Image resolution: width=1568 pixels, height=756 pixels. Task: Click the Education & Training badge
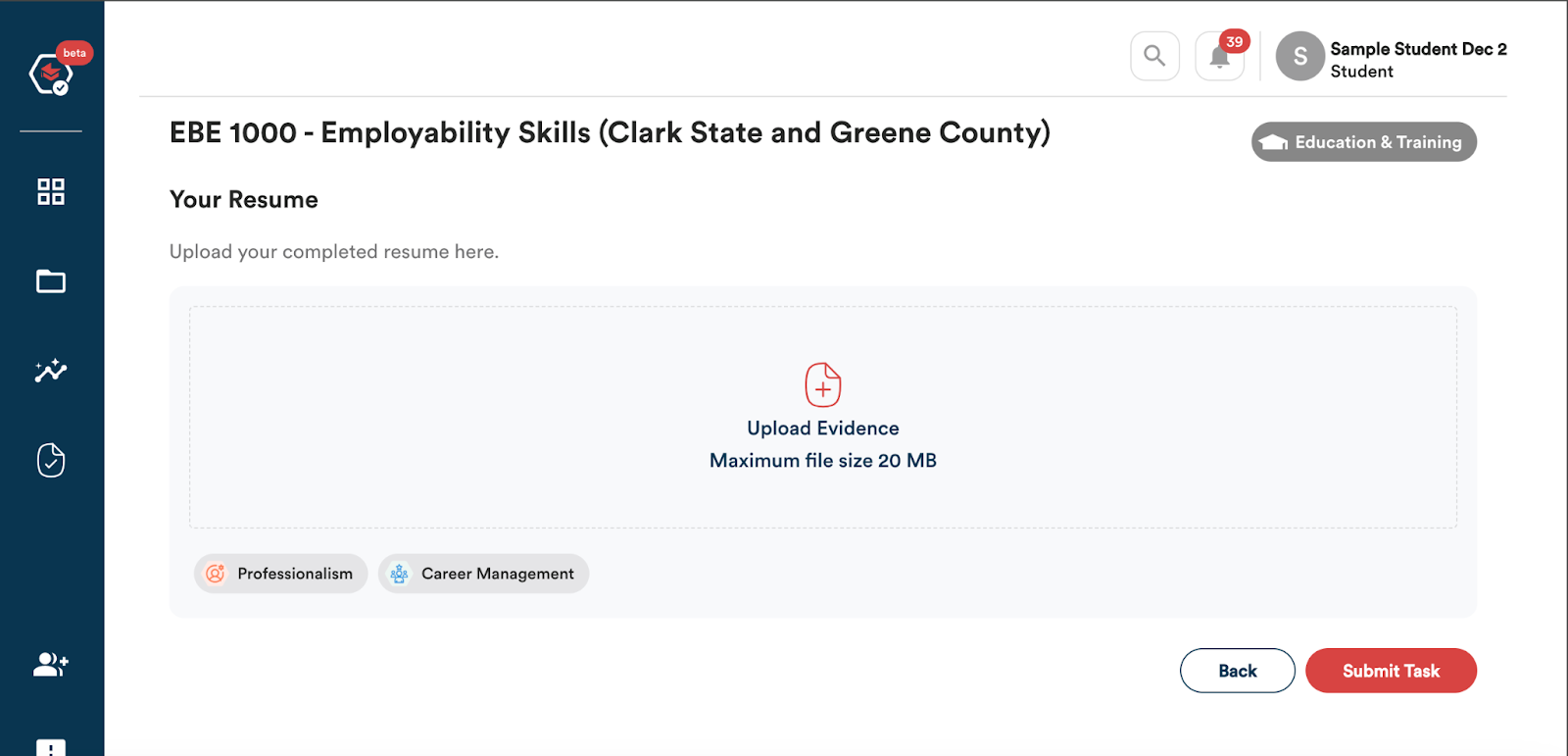click(1364, 142)
